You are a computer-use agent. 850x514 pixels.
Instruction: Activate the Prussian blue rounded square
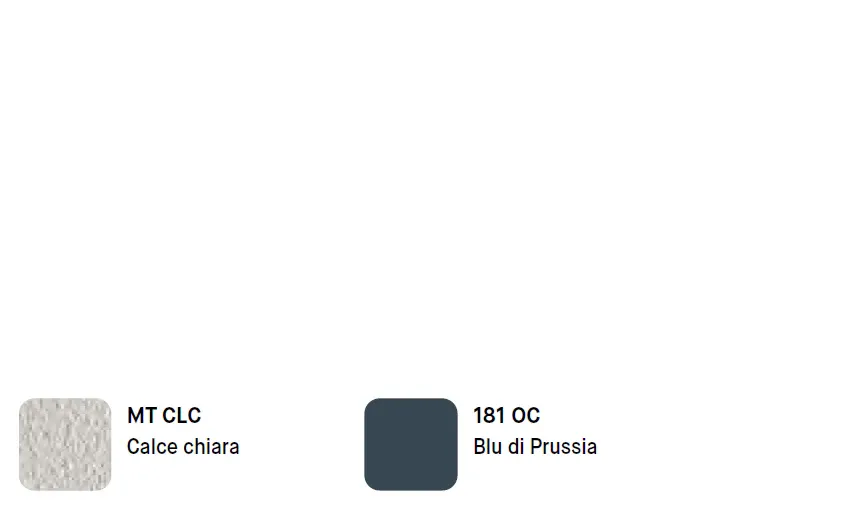(x=410, y=444)
